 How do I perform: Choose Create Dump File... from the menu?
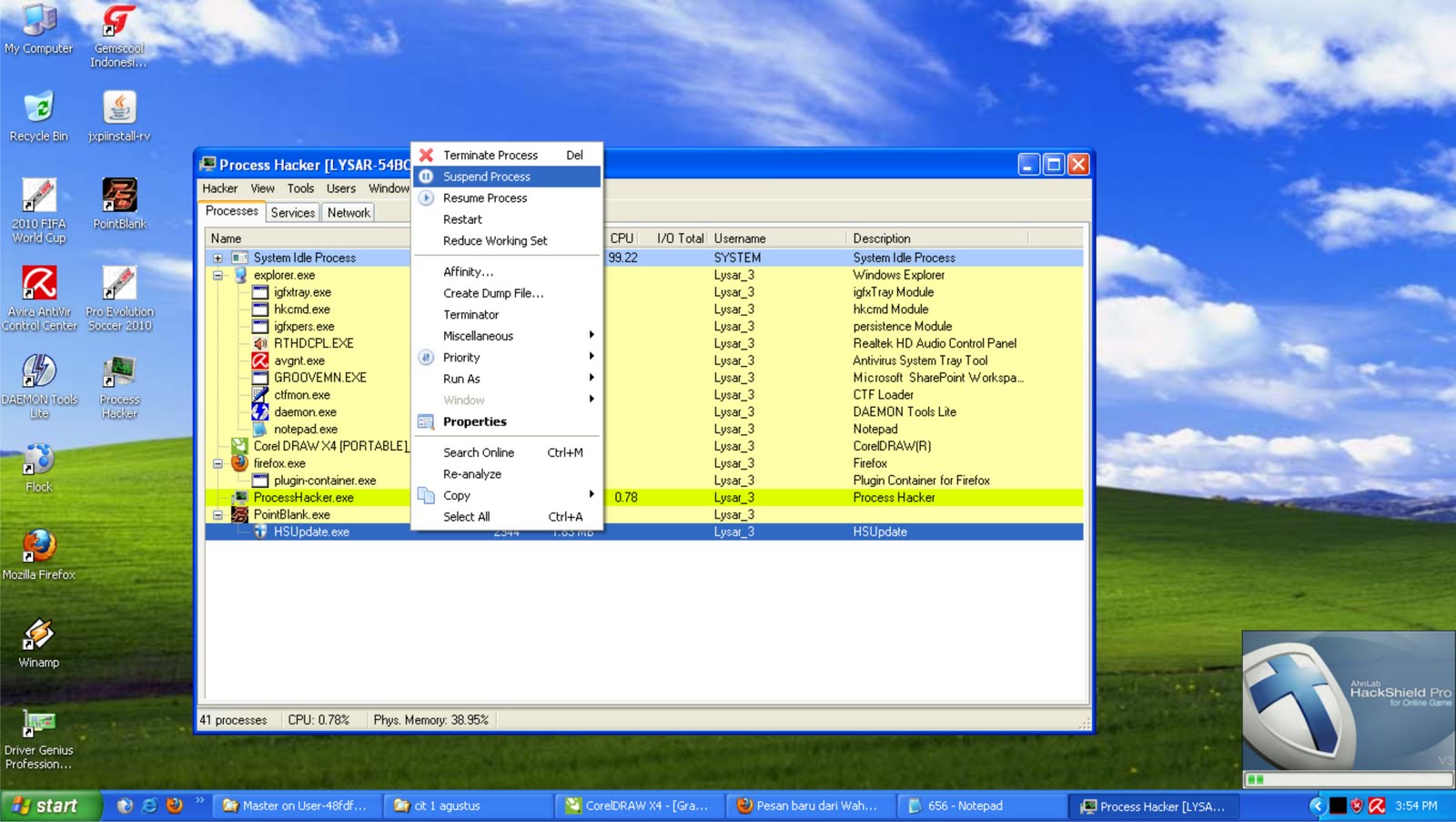click(507, 293)
